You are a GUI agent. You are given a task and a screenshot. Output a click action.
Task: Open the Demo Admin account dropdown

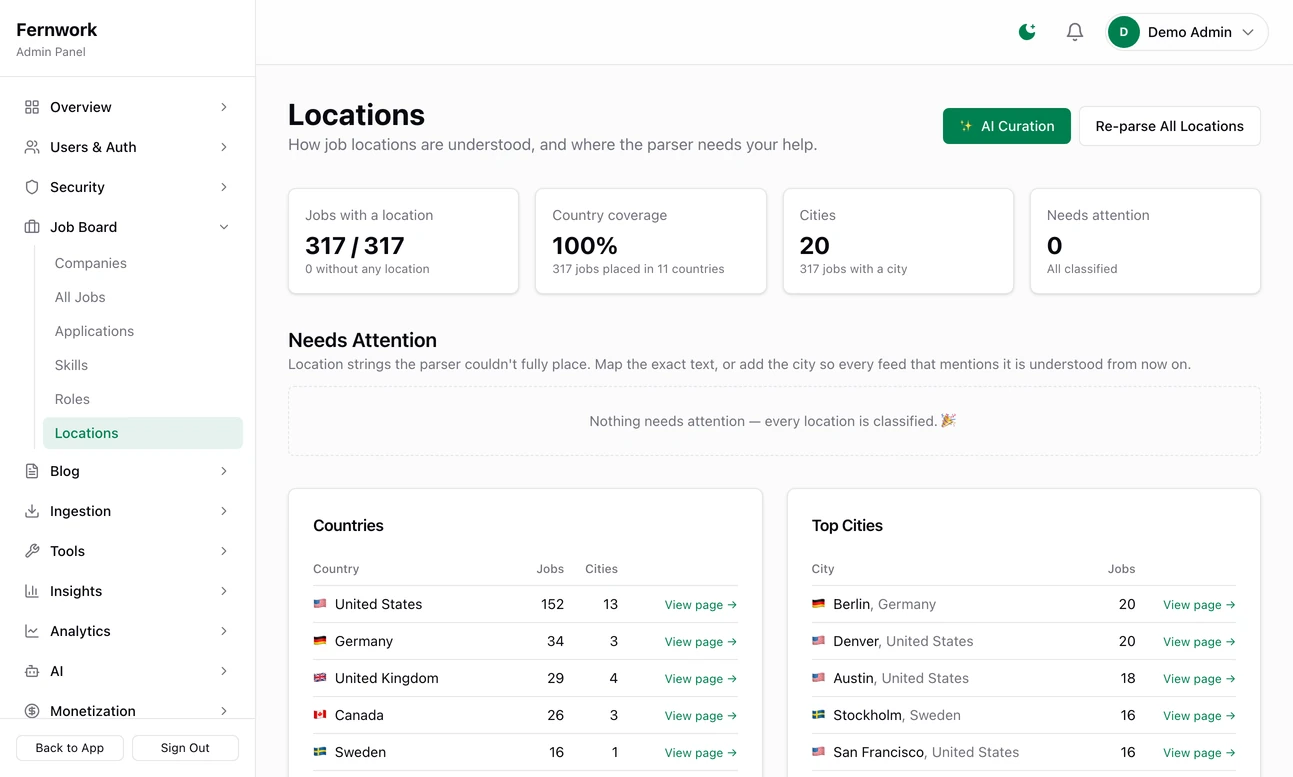tap(1187, 32)
